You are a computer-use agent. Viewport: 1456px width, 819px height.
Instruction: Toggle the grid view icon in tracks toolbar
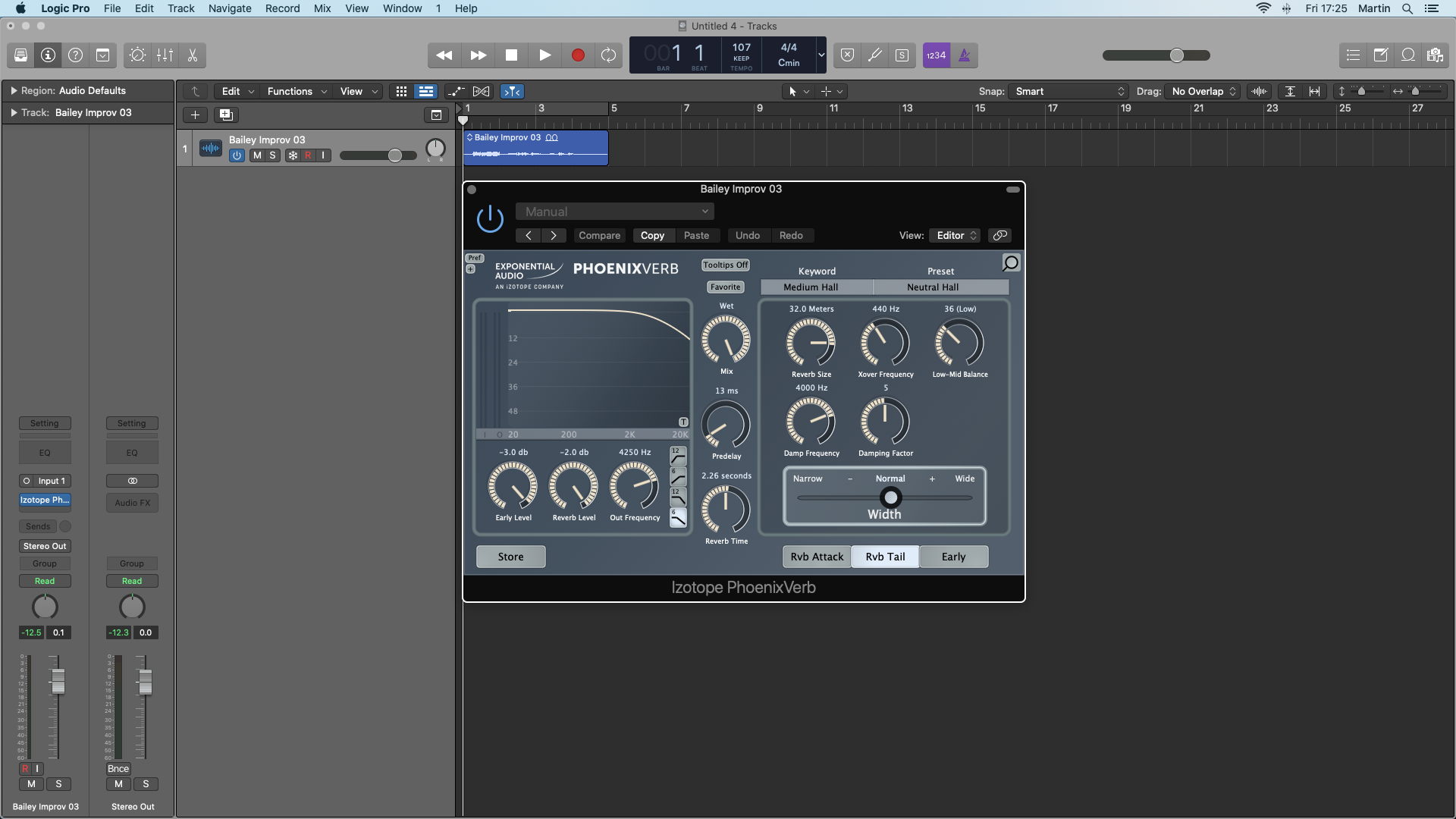point(402,91)
